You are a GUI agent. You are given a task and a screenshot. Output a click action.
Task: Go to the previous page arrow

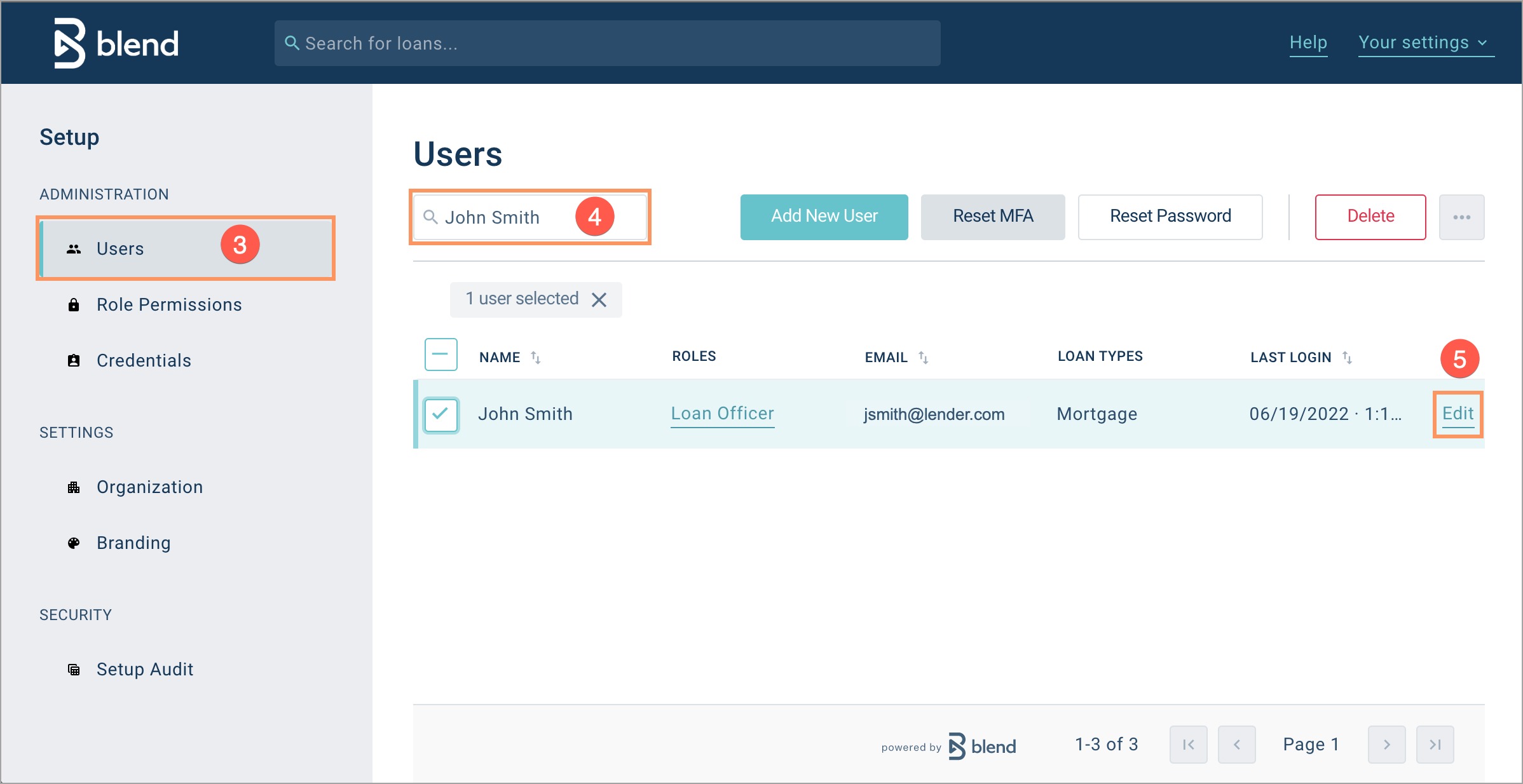(1236, 744)
